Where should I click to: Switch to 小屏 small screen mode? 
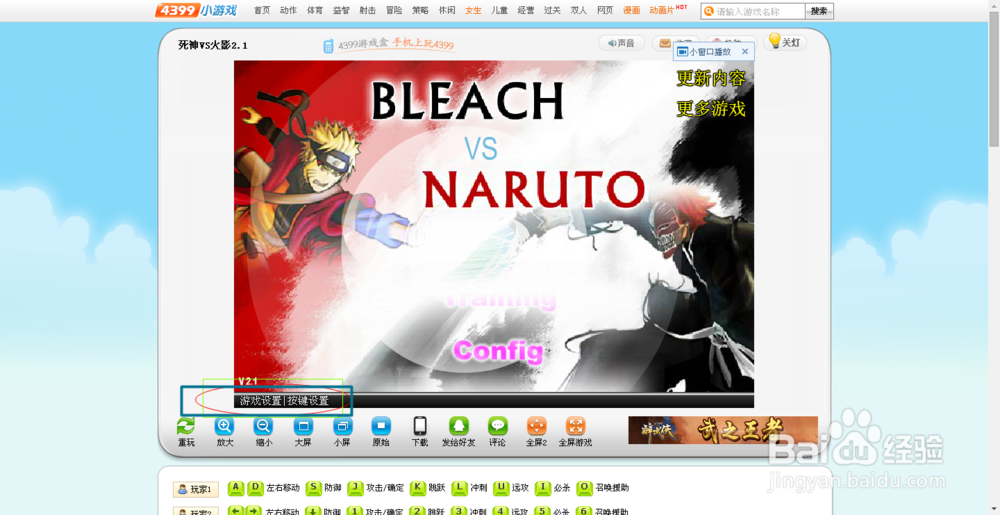click(x=342, y=426)
